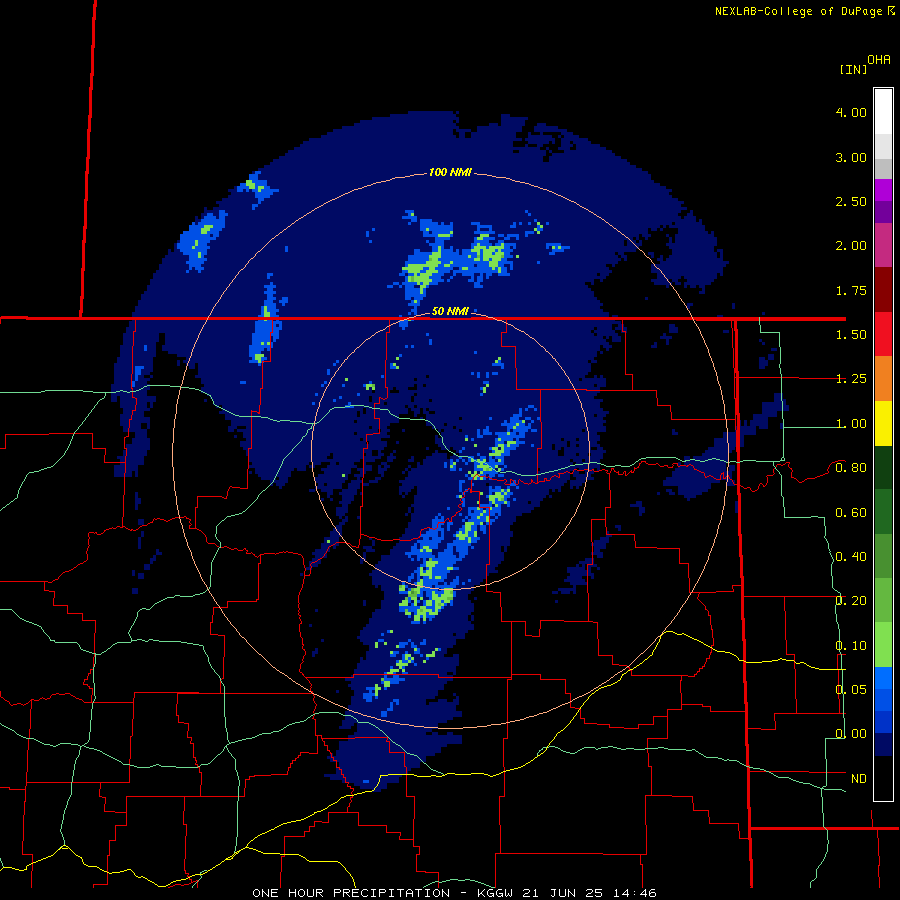Pick the pink swatch on the color scale
Screen dimensions: 900x900
pos(883,246)
